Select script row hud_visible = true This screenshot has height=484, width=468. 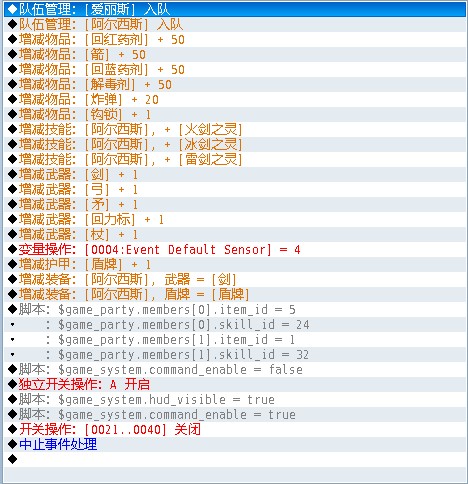235,399
